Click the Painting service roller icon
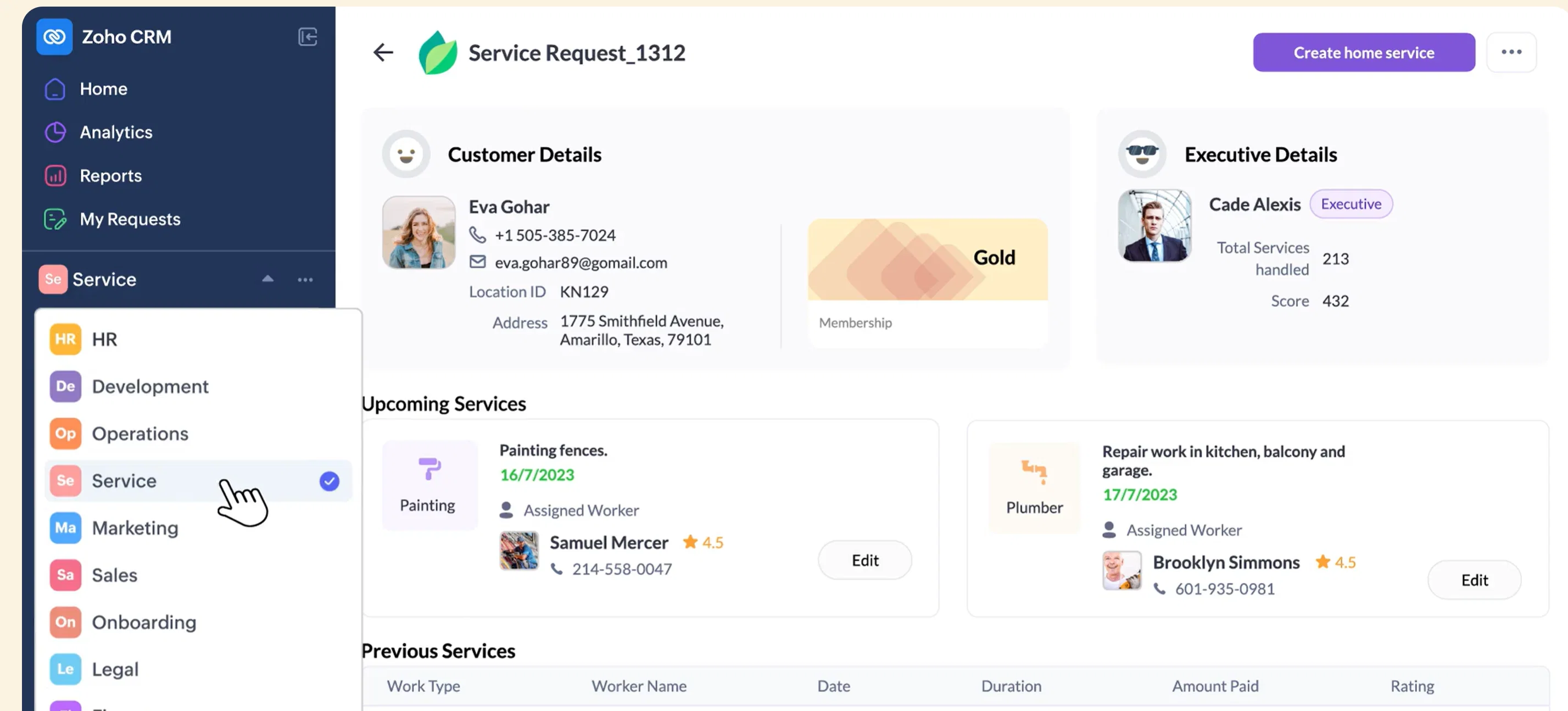1568x711 pixels. [x=429, y=469]
